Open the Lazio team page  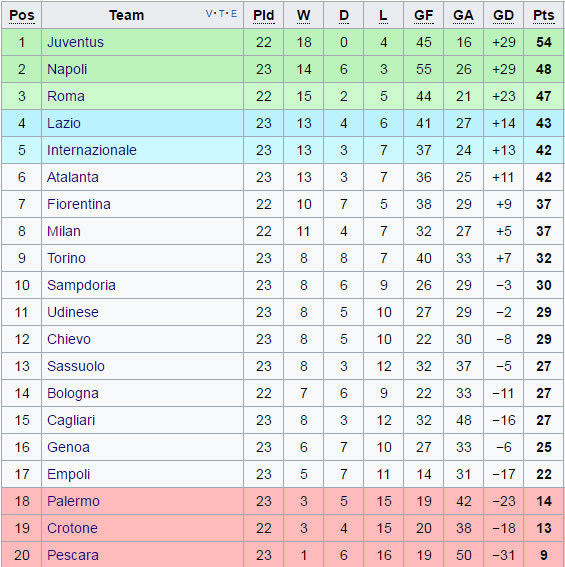pos(64,123)
